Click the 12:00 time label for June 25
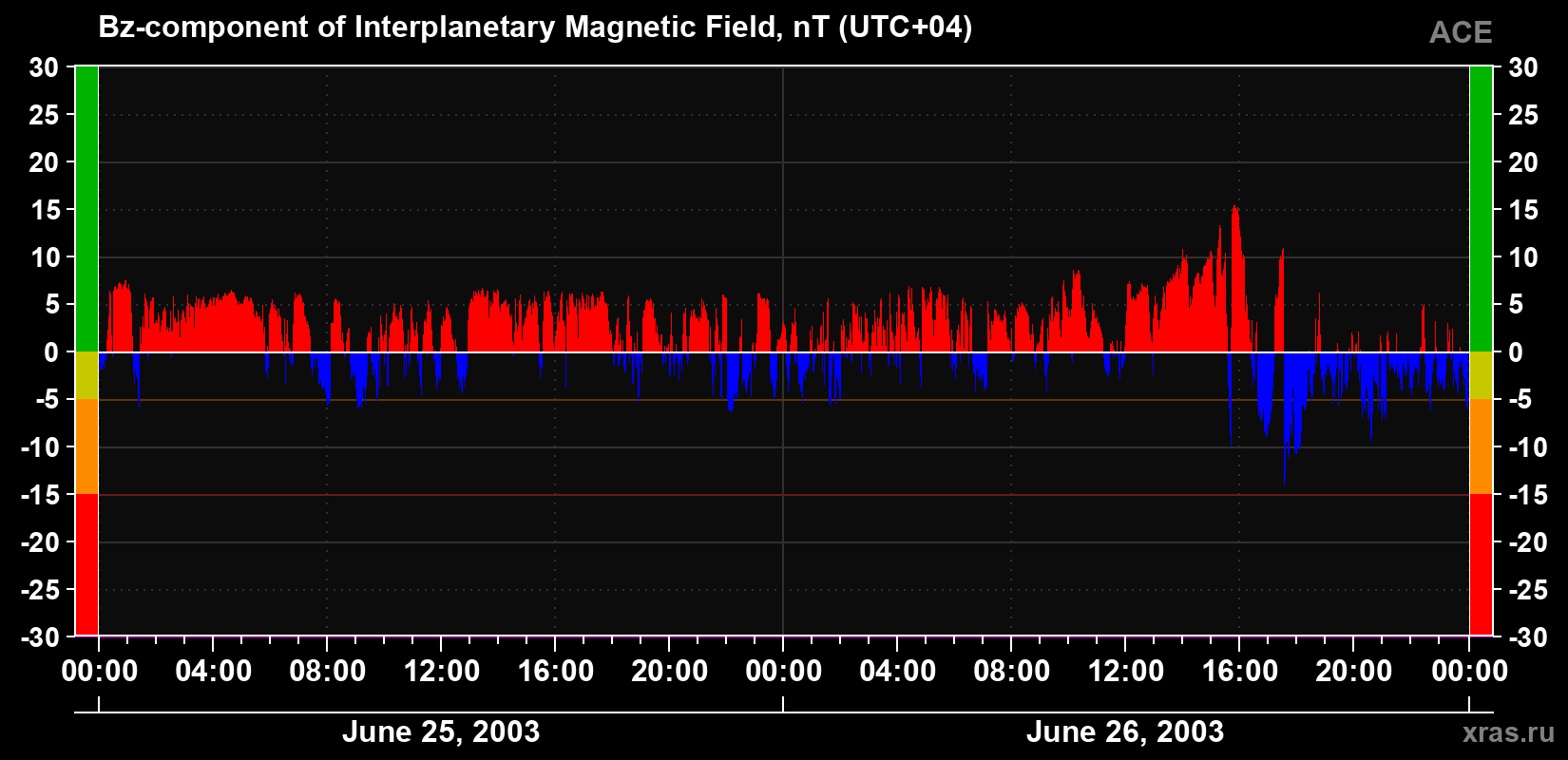This screenshot has width=1568, height=760. [x=441, y=672]
